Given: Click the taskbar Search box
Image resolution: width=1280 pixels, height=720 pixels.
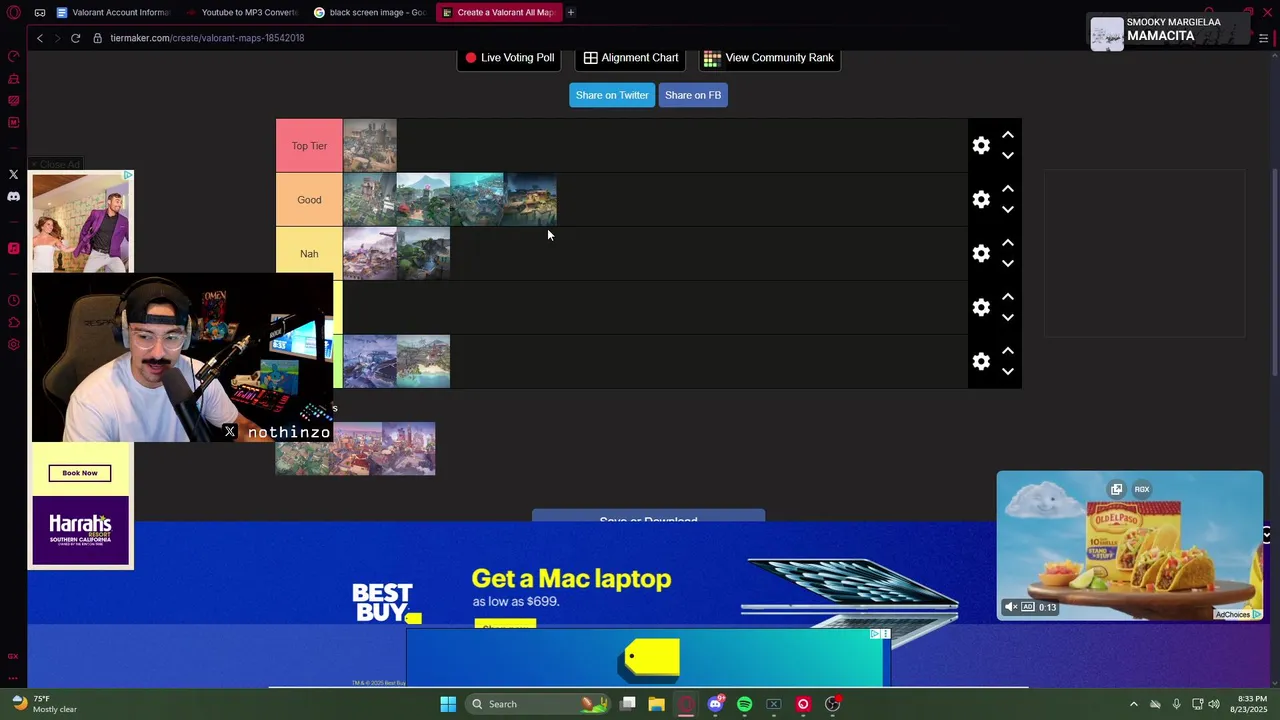Looking at the screenshot, I should 536,704.
